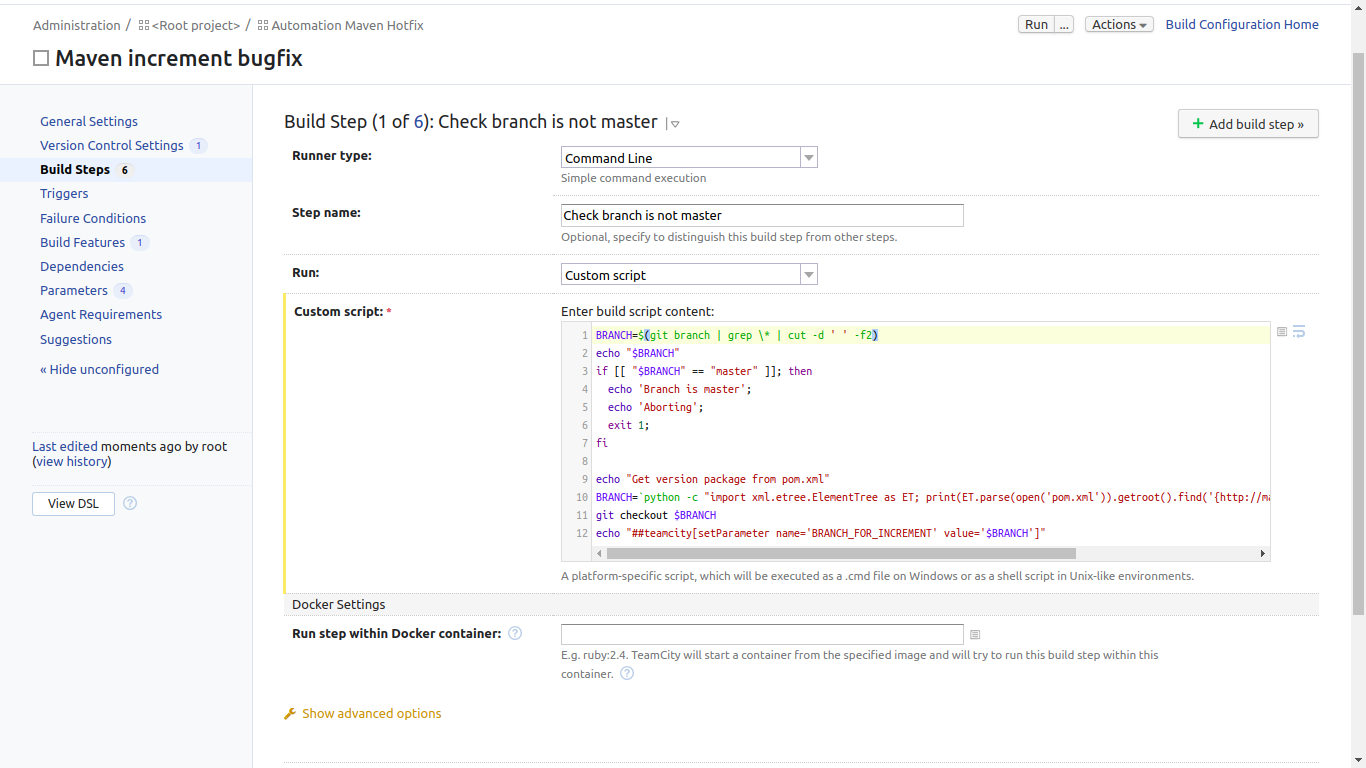Click help icon after Docker container description
The width and height of the screenshot is (1366, 768).
coord(627,674)
